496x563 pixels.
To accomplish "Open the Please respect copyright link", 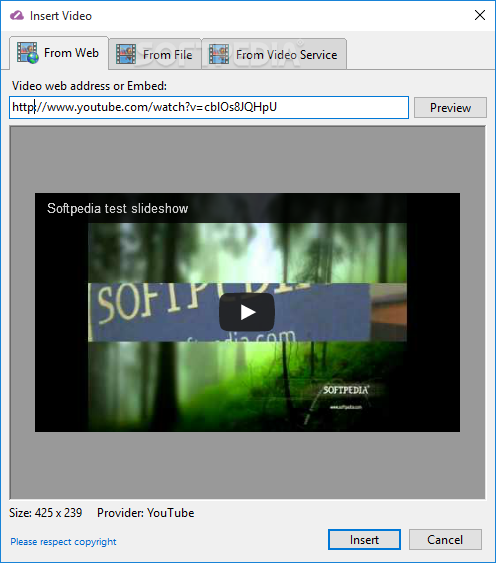I will [63, 541].
